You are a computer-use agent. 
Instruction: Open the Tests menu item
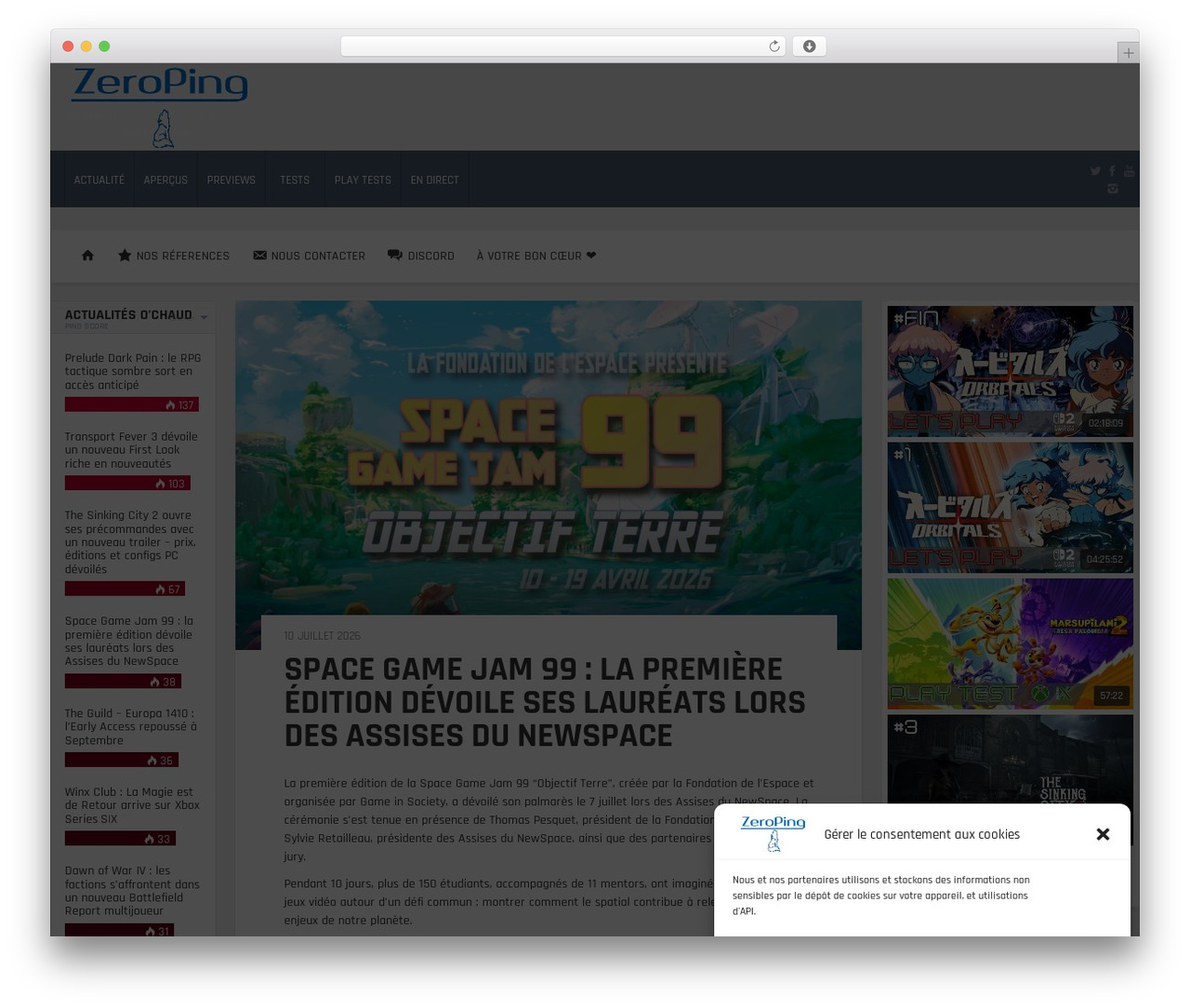tap(295, 180)
